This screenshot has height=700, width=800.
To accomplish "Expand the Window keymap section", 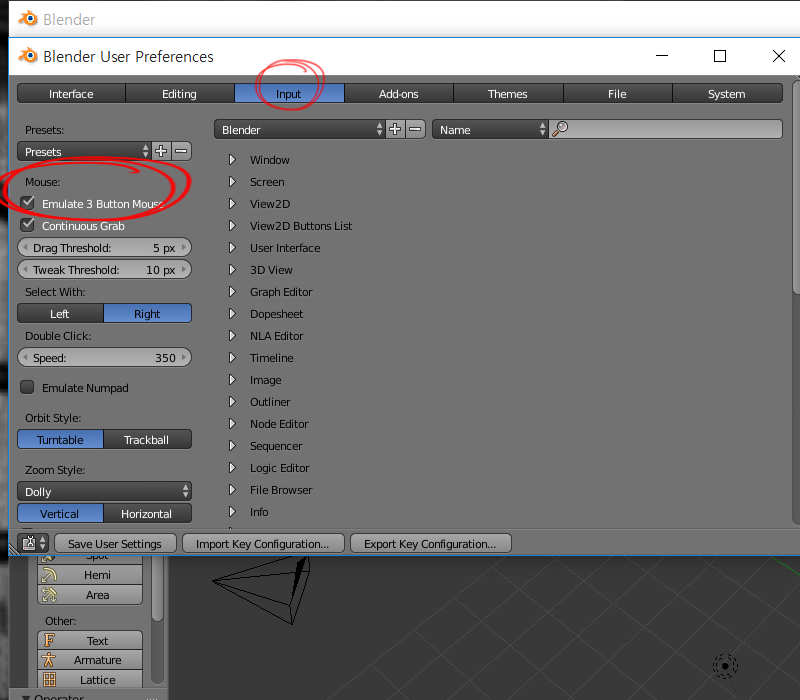I will 232,160.
